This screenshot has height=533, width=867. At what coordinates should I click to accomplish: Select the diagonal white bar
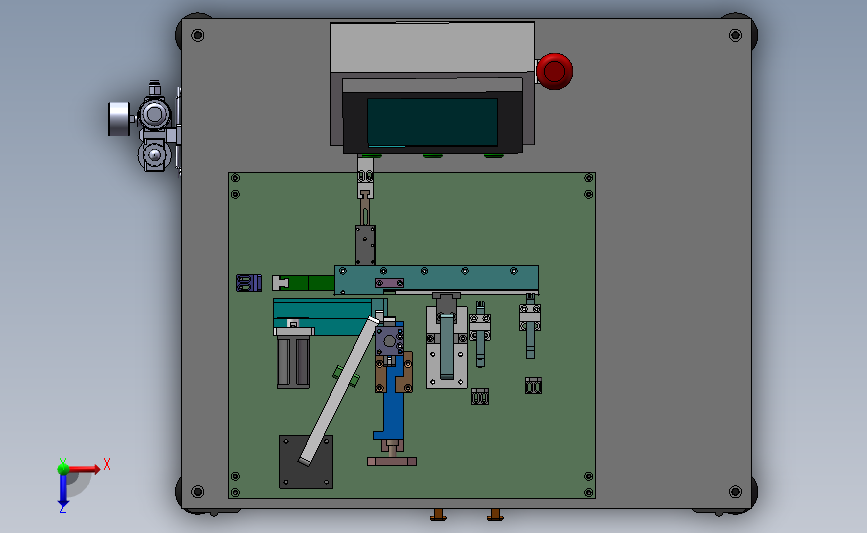coord(339,390)
